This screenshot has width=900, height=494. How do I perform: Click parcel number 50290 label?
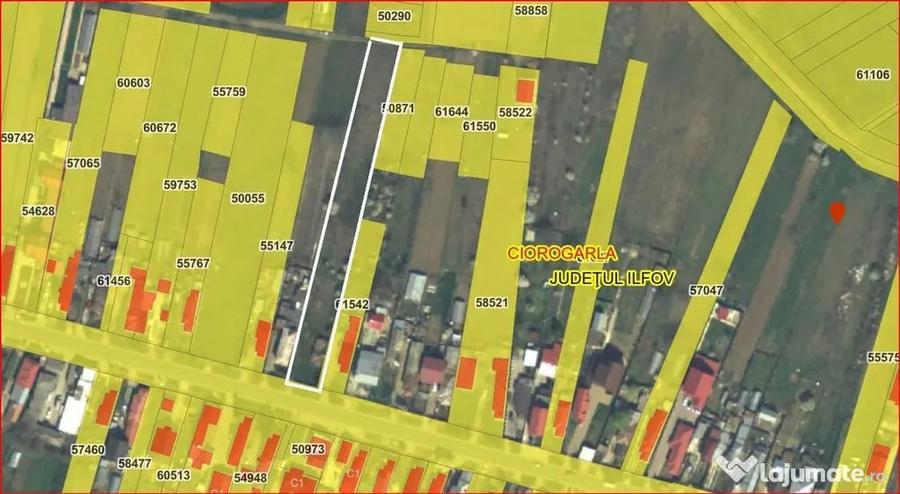[x=394, y=16]
